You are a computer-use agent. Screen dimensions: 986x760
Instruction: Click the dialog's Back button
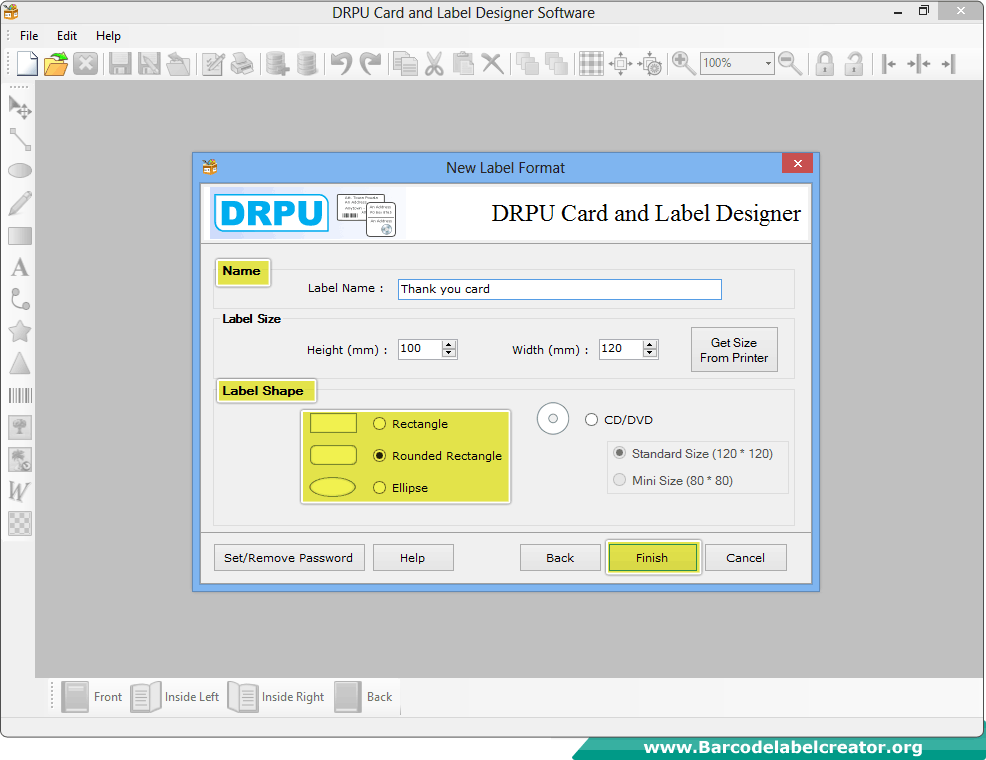(x=560, y=558)
